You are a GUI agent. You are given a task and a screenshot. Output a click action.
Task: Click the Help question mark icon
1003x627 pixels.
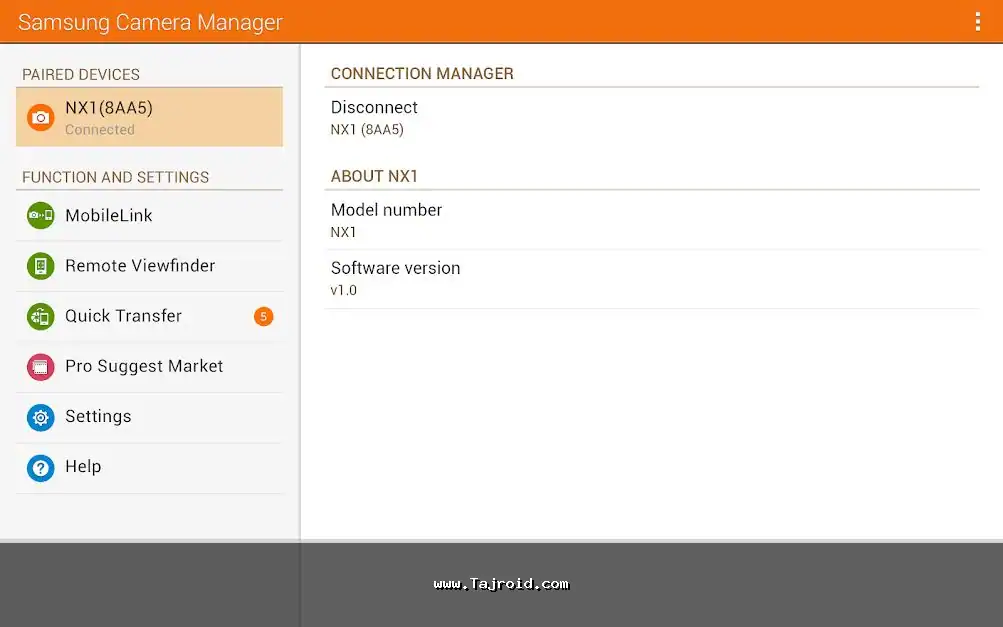point(40,467)
